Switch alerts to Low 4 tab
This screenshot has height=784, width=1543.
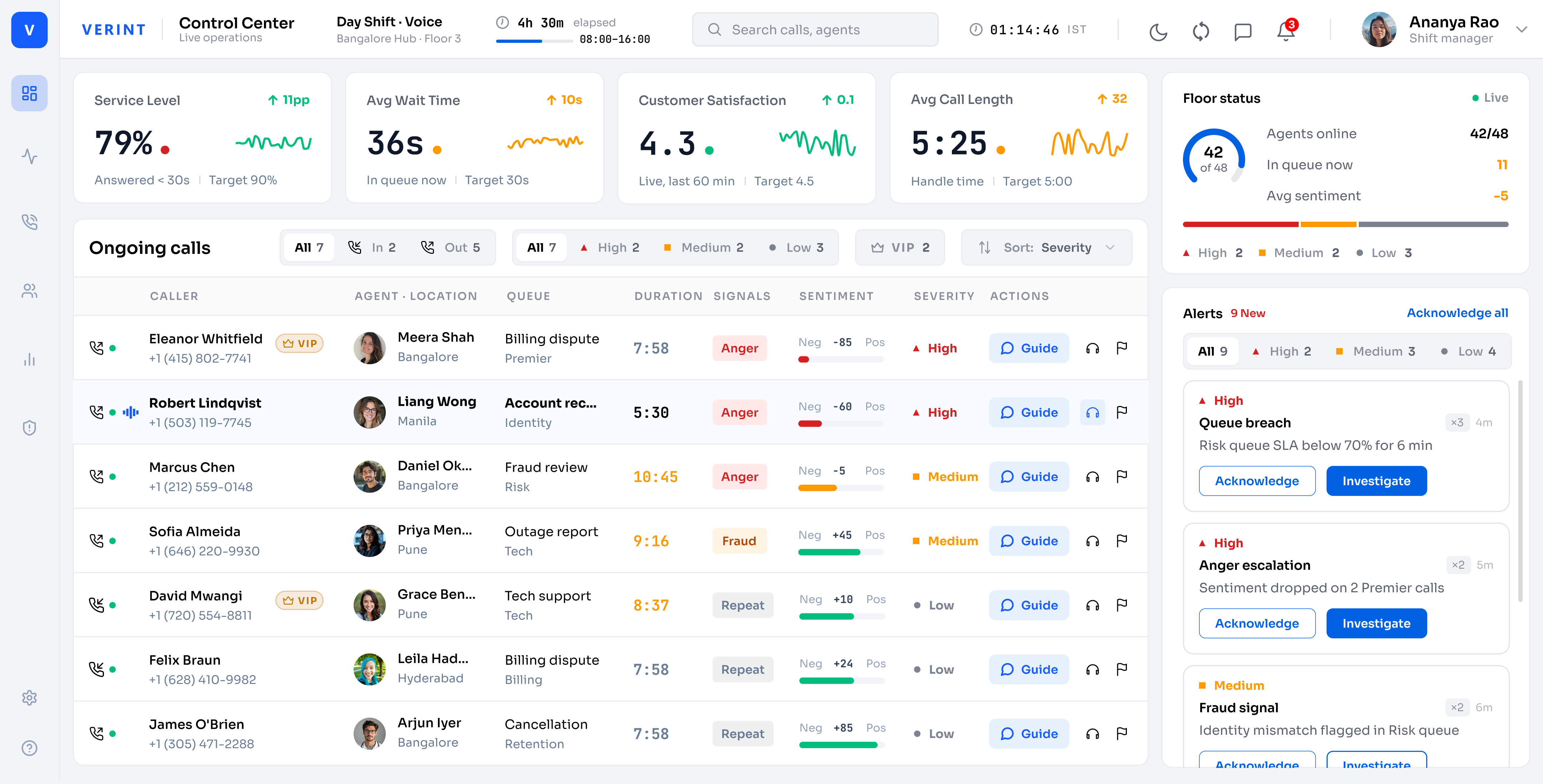tap(1468, 352)
